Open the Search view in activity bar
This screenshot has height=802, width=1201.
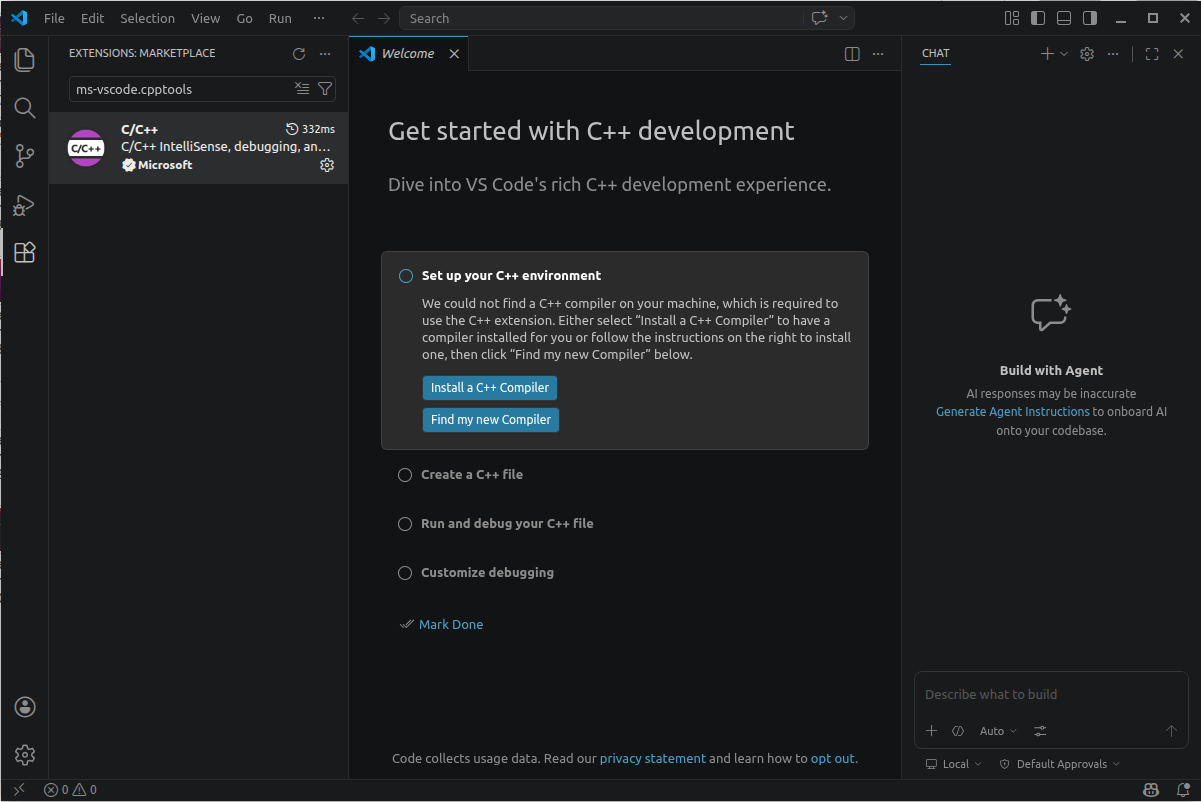tap(25, 107)
